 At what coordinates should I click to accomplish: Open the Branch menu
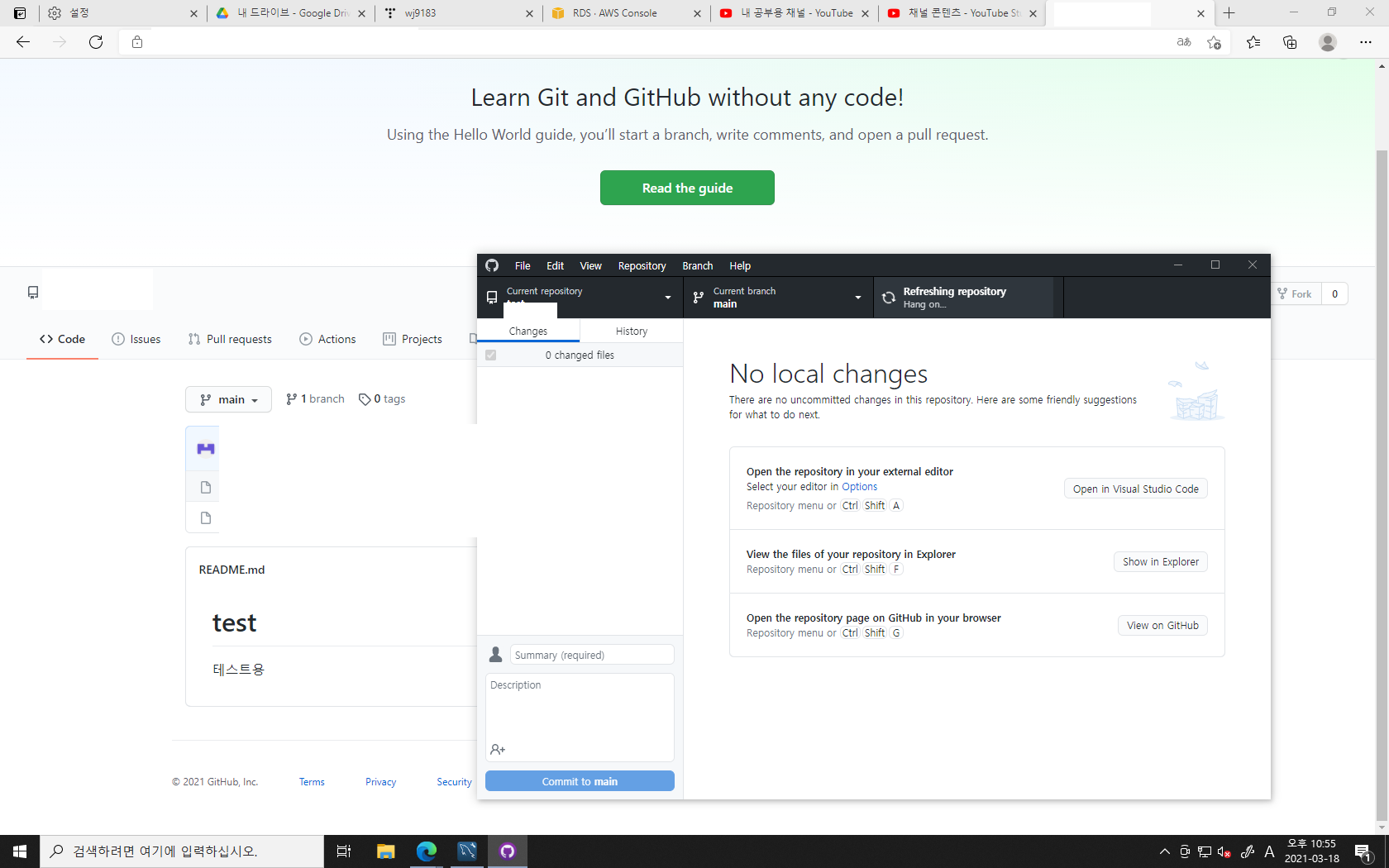[x=698, y=265]
